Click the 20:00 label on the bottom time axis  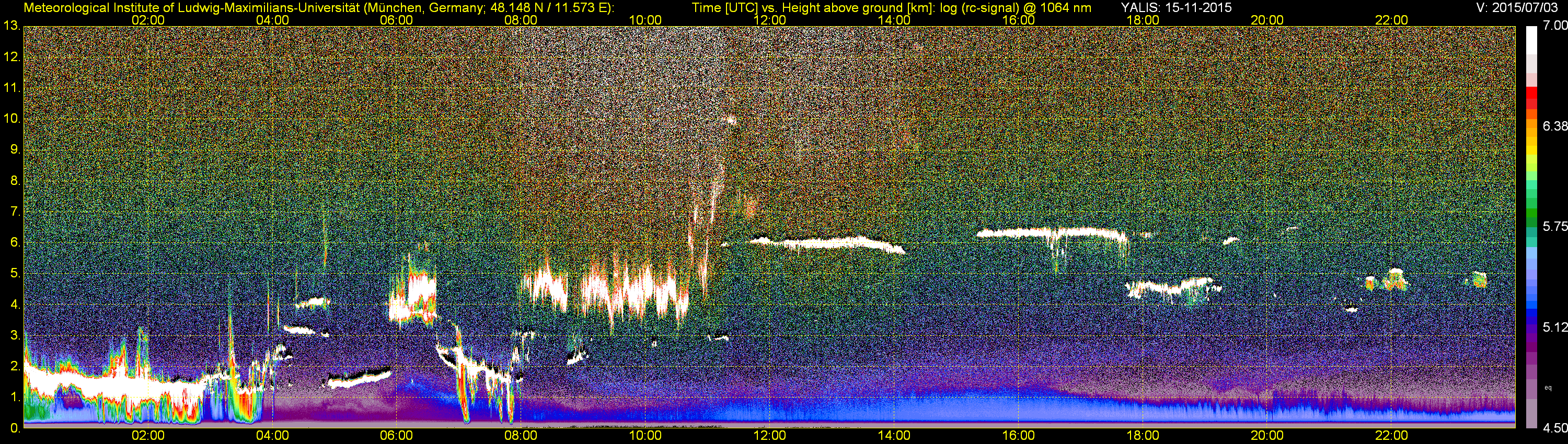(1267, 436)
